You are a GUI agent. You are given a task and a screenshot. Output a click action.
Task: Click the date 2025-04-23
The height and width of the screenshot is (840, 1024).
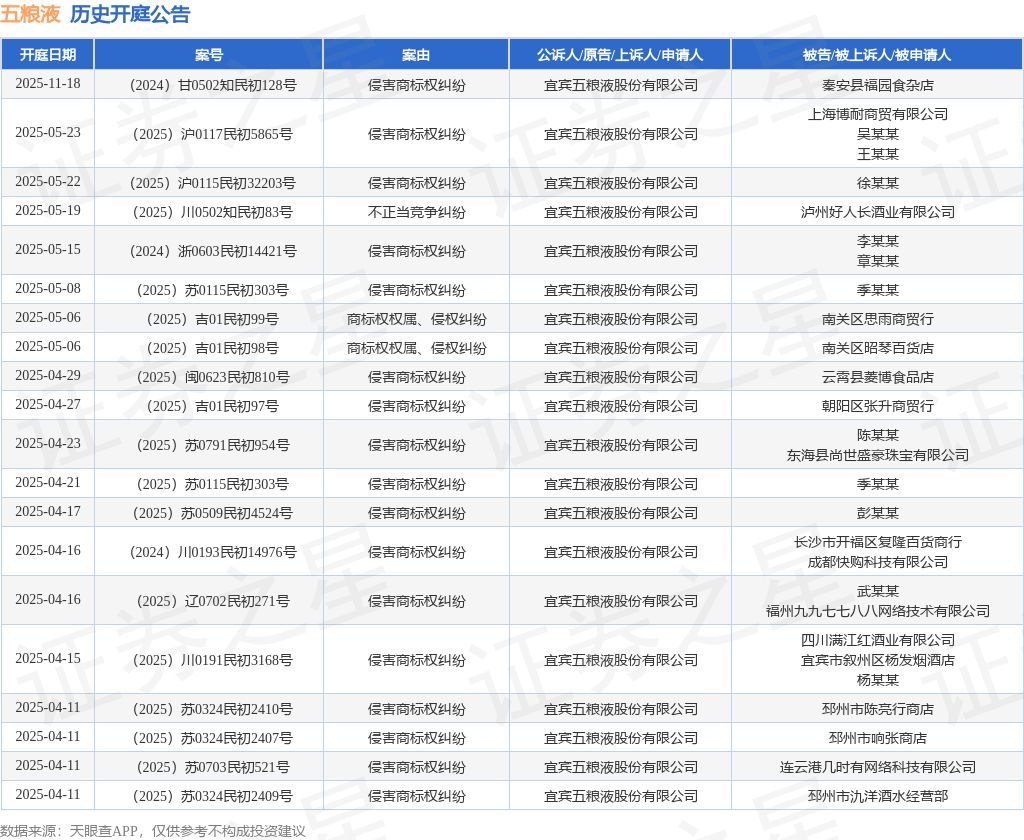point(48,444)
